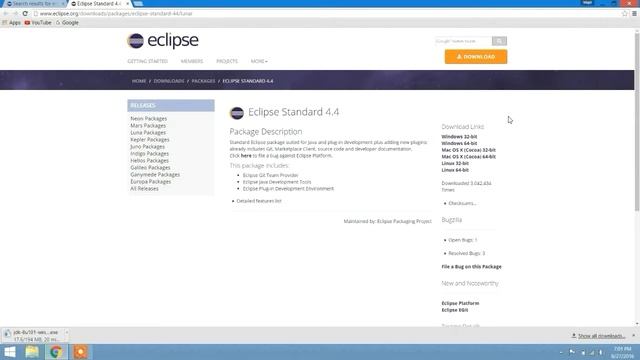Screen dimensions: 640x360
Task: Open Eclipse Java Development Tools link
Action: [277, 182]
